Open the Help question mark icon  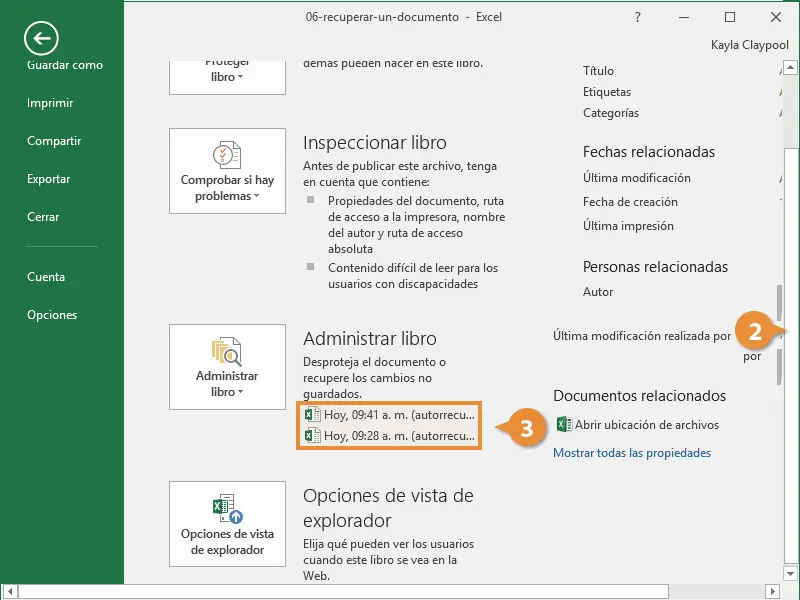click(x=638, y=17)
